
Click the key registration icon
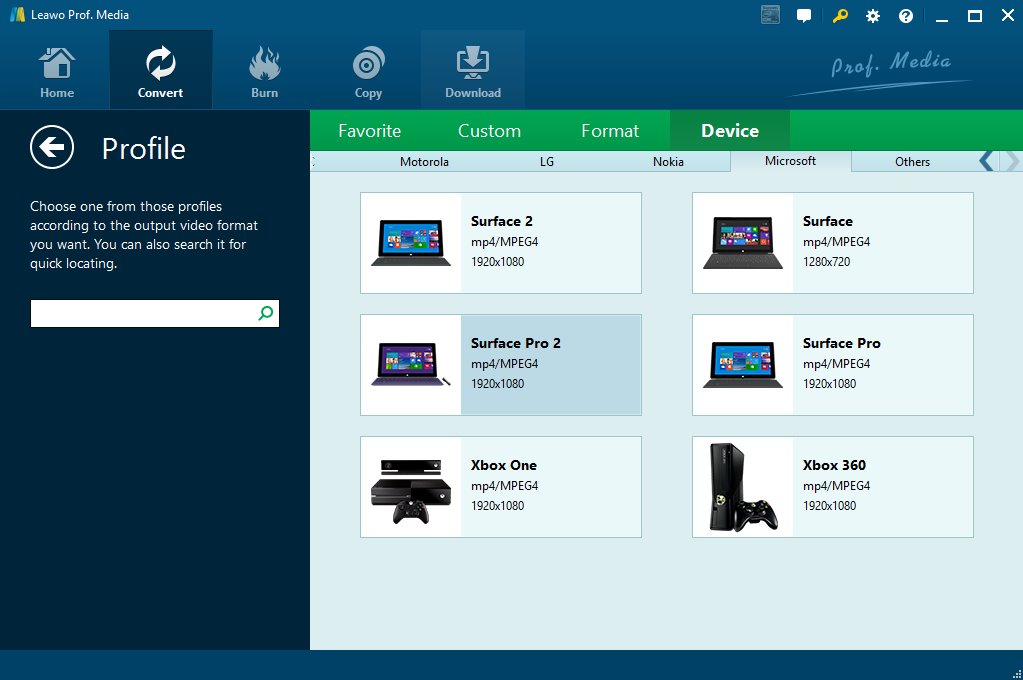click(x=840, y=16)
